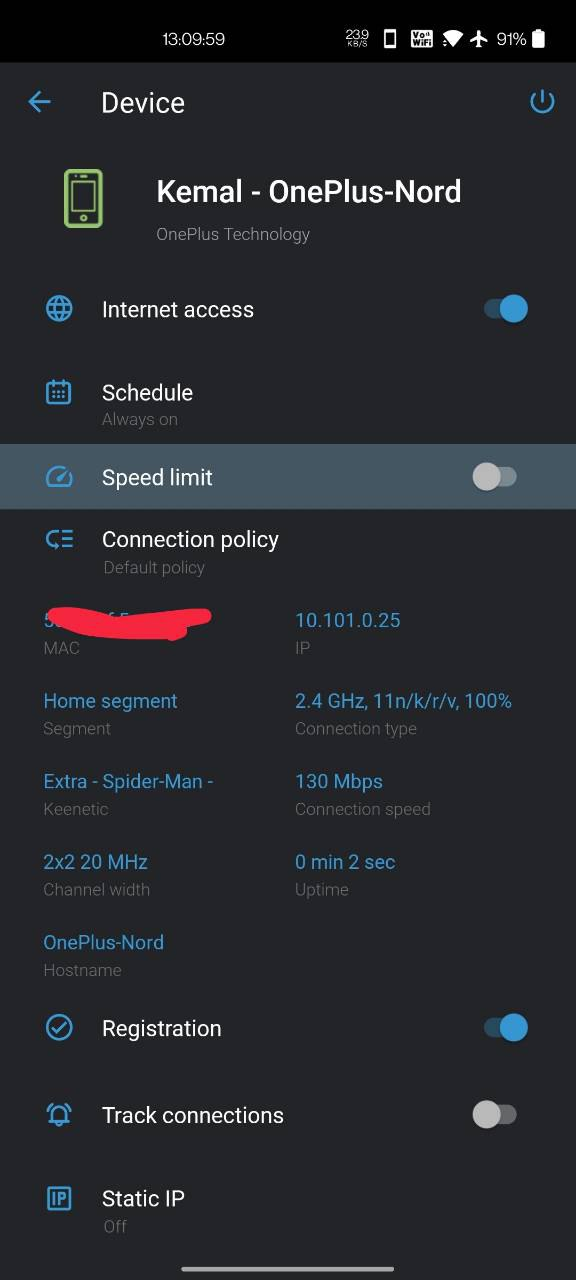
Task: Tap the Kemal - OnePlus-Nord device name
Action: (309, 191)
